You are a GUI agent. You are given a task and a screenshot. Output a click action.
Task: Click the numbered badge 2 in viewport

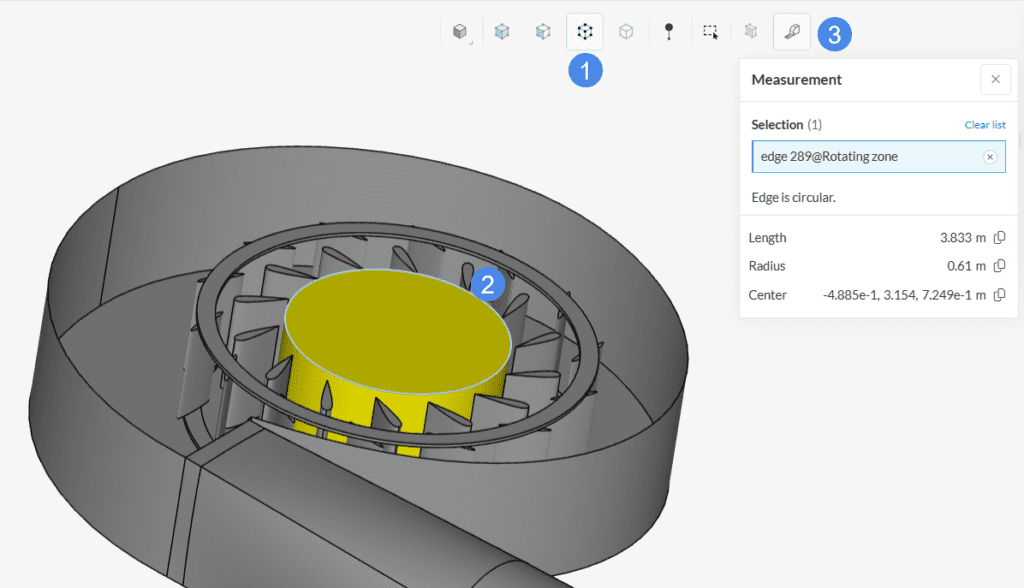489,284
